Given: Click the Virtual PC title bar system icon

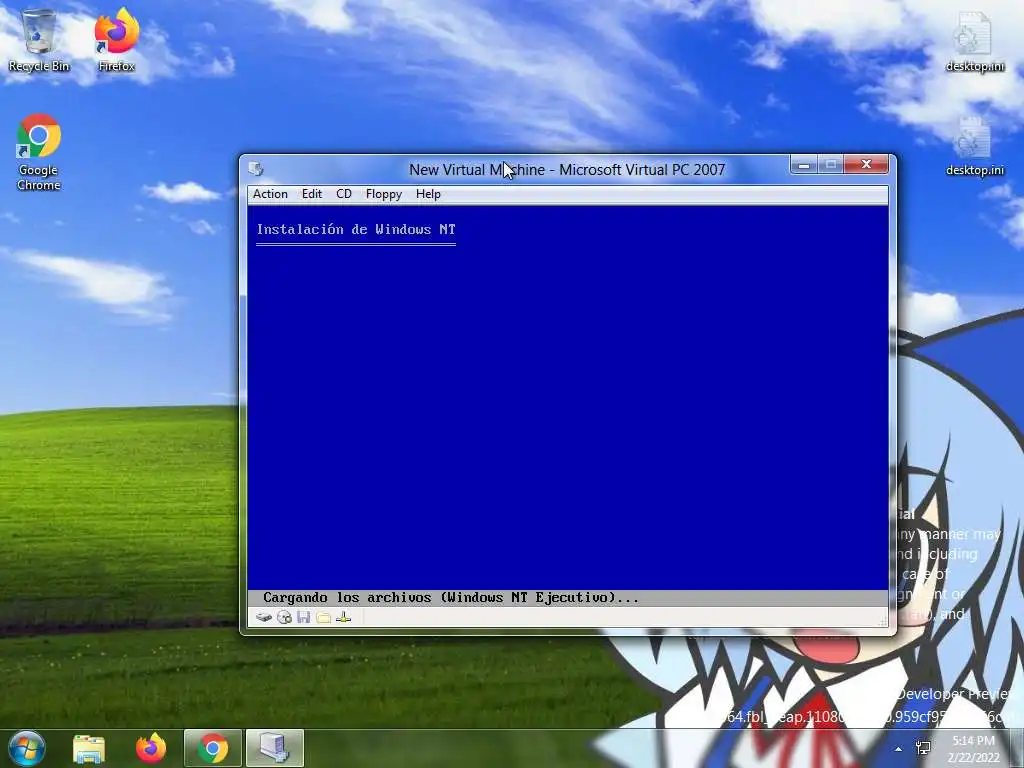Looking at the screenshot, I should click(x=256, y=170).
